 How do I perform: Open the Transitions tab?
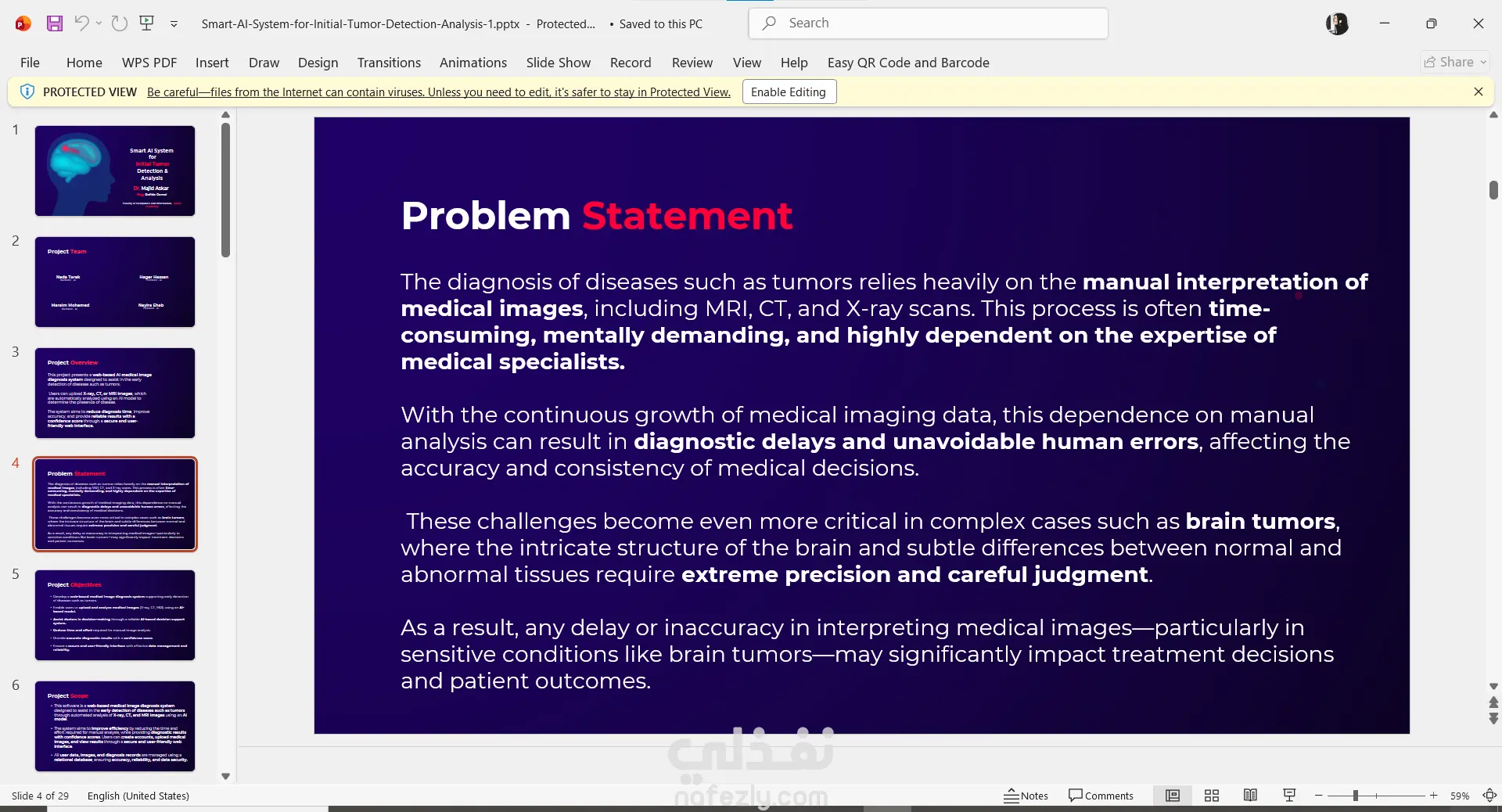pos(389,63)
